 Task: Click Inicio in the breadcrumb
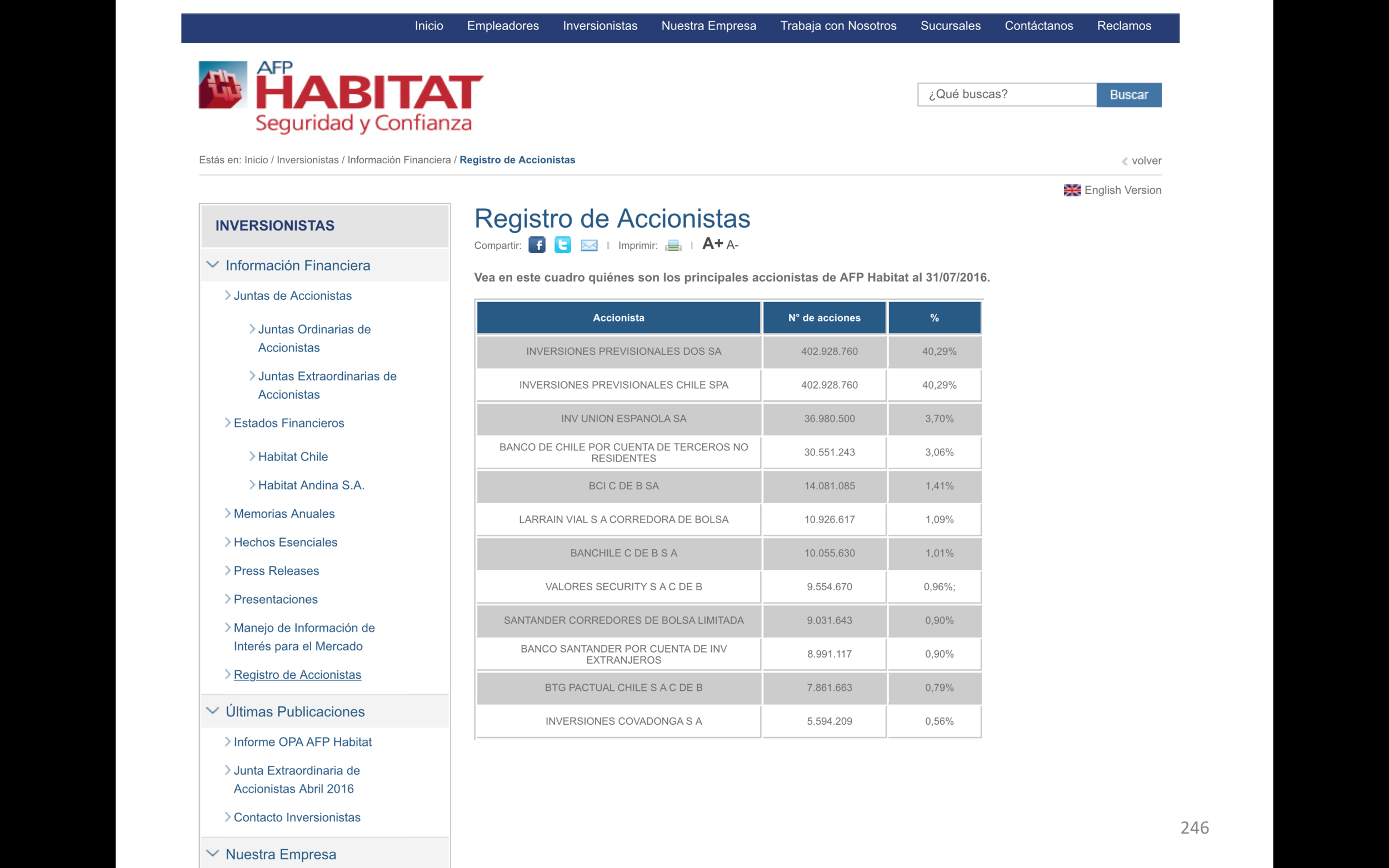(x=256, y=160)
